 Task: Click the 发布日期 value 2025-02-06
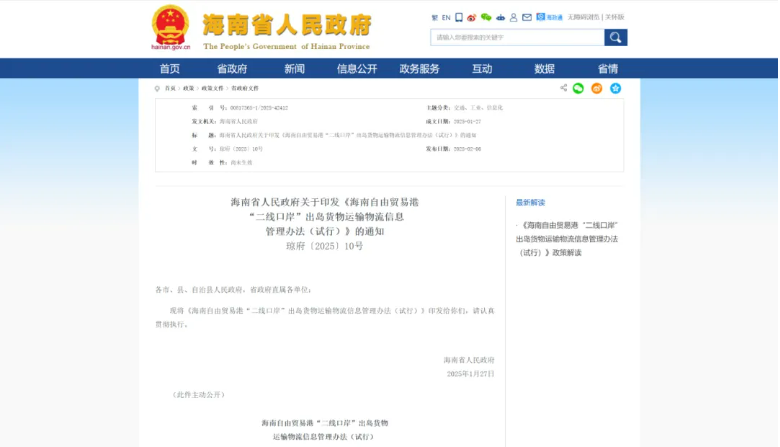click(x=467, y=149)
